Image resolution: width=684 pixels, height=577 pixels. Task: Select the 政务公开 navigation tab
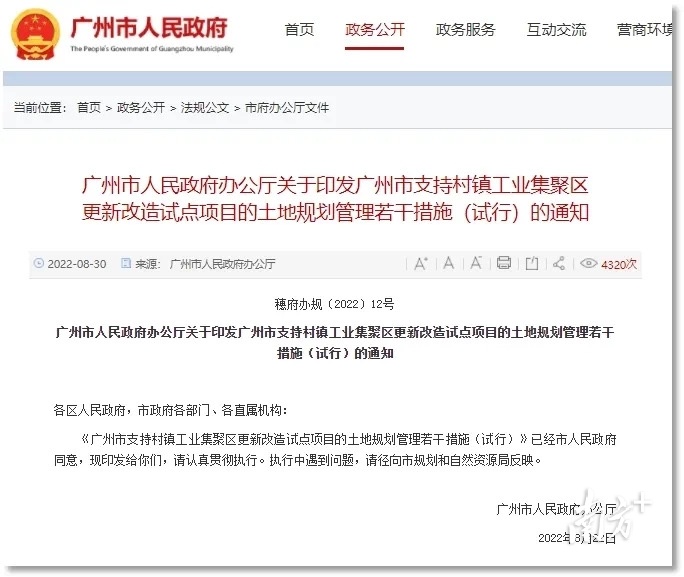tap(375, 30)
